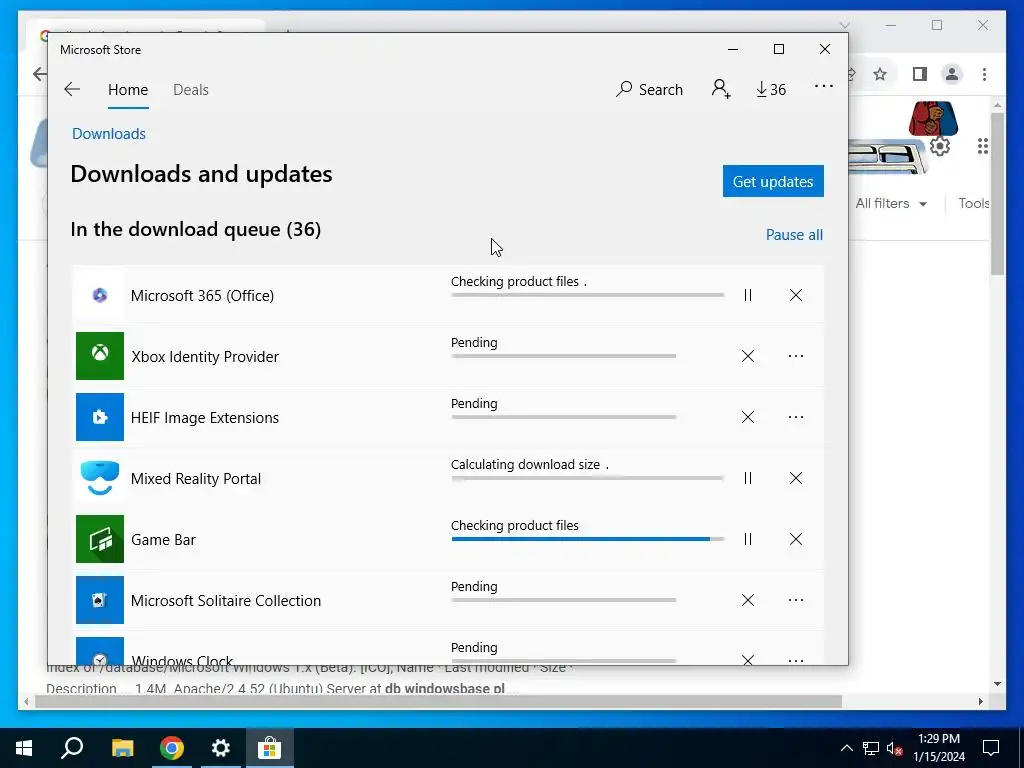This screenshot has width=1024, height=768.
Task: Open Search in Microsoft Store
Action: coord(649,89)
